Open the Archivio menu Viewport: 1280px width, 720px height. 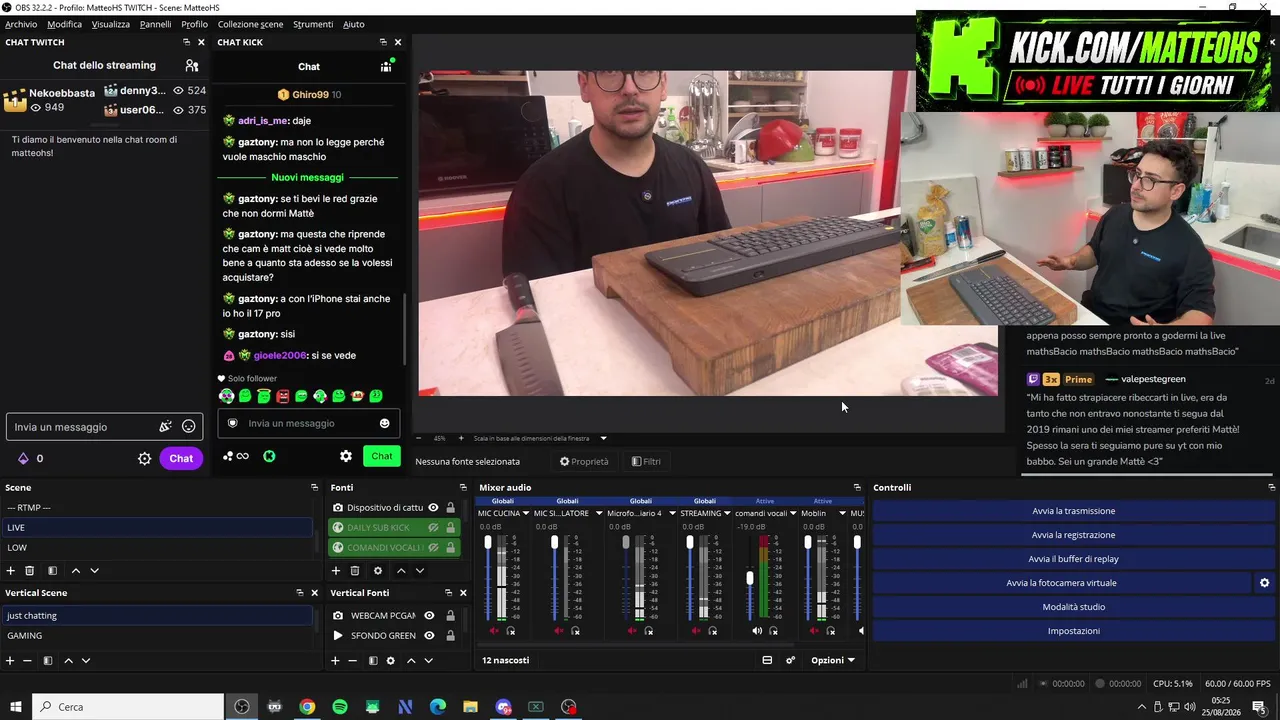point(21,24)
